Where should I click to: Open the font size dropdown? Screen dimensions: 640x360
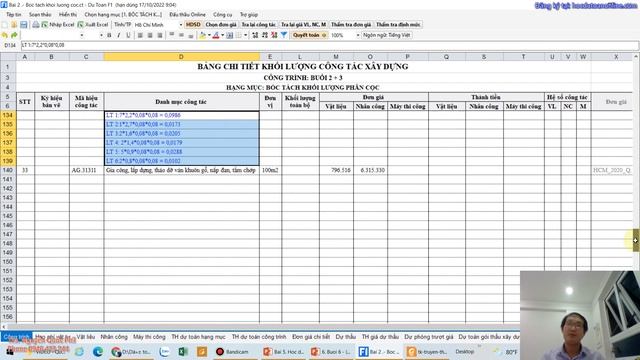pyautogui.click(x=101, y=36)
